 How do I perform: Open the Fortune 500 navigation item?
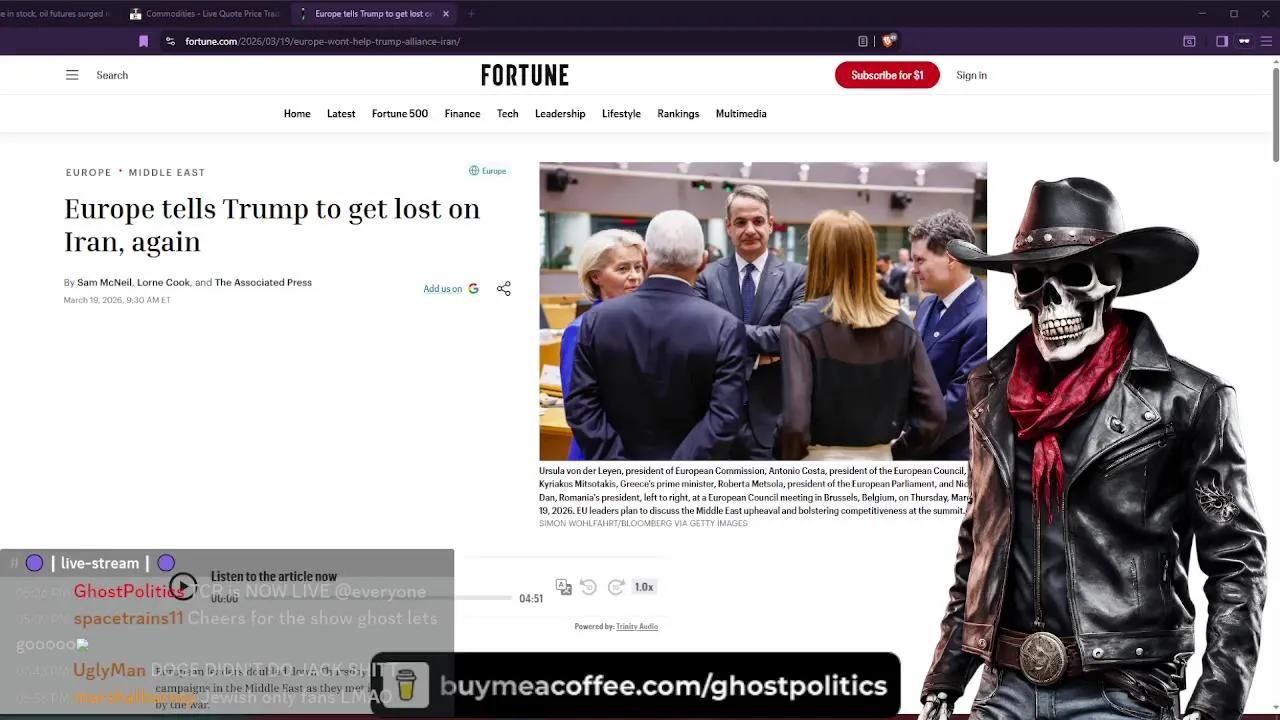(400, 114)
